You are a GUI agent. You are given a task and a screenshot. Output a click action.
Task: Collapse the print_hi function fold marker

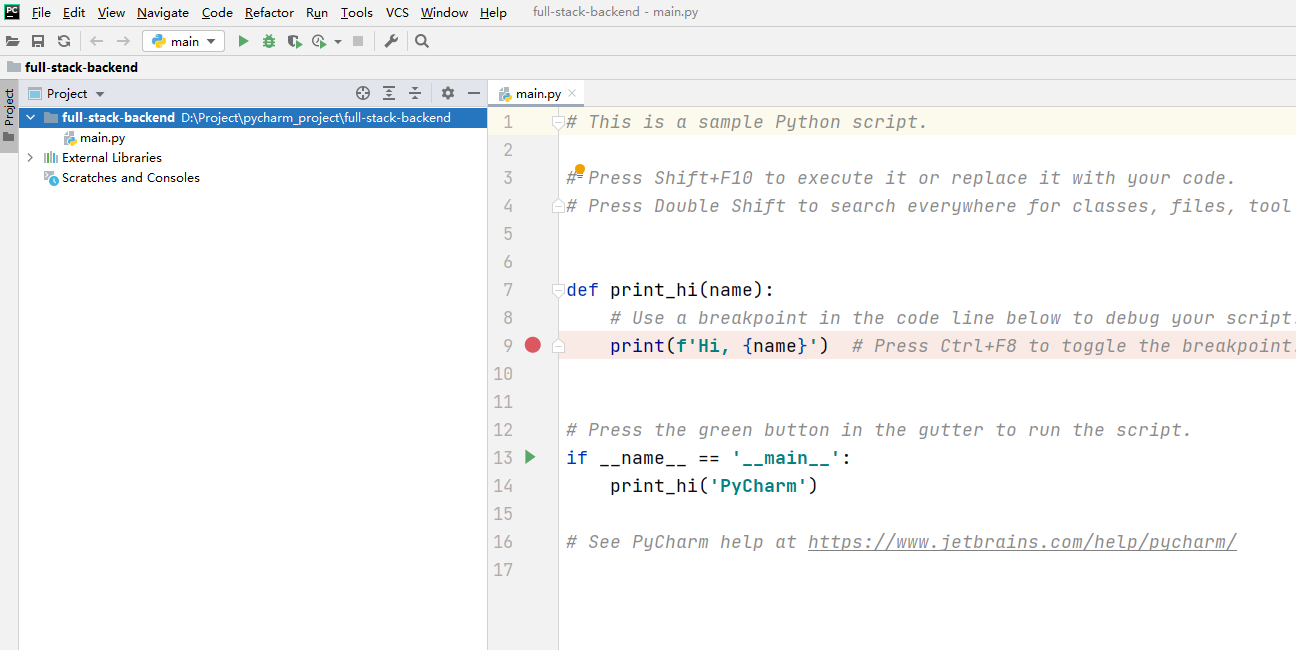558,290
